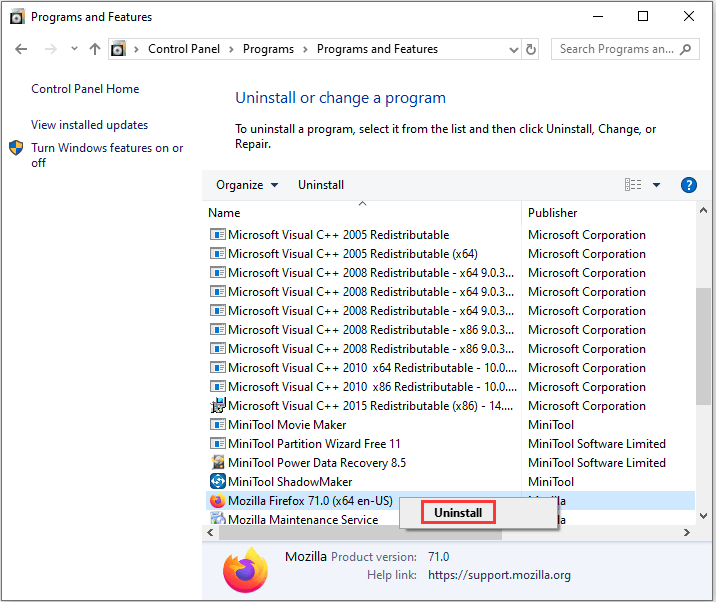This screenshot has height=602, width=716.
Task: Click Mozilla Firefox icon in list
Action: pos(218,501)
